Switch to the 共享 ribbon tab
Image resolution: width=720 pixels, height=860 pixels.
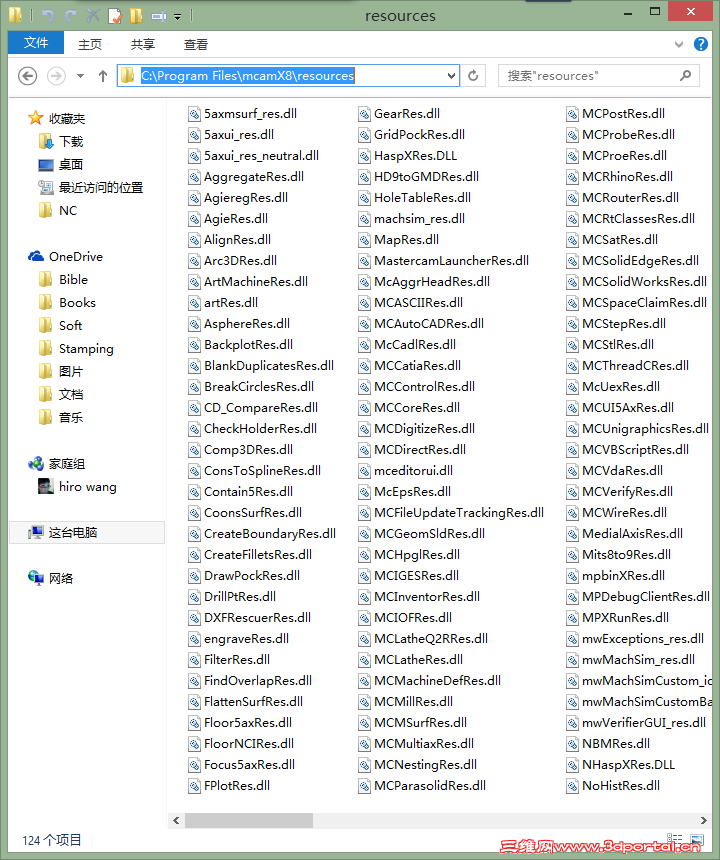(143, 44)
